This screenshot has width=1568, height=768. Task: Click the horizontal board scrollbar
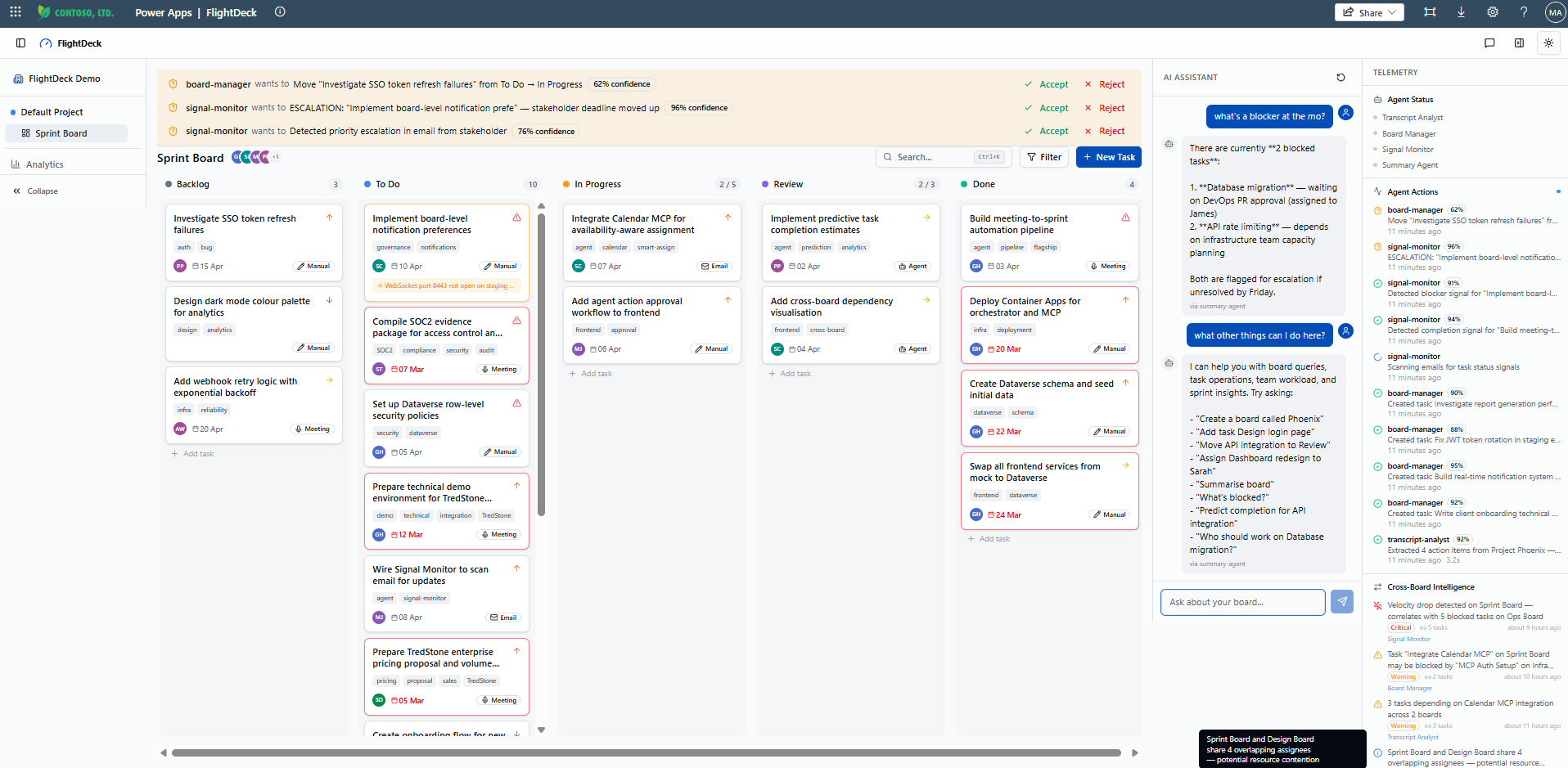(646, 753)
